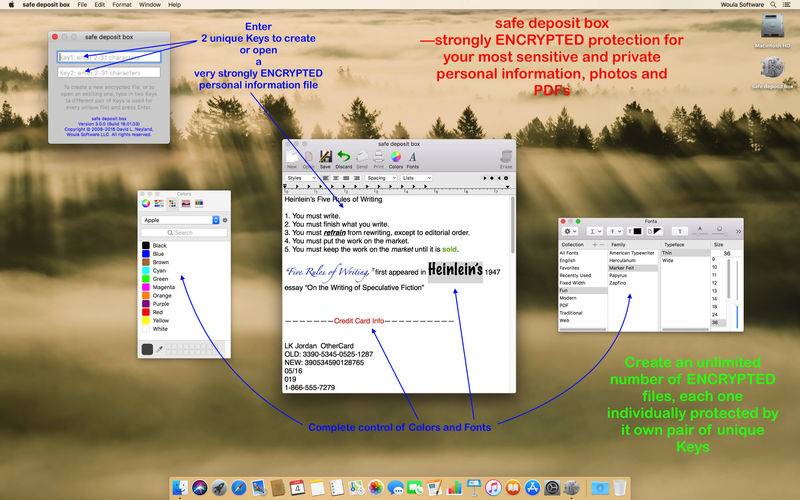The height and width of the screenshot is (500, 800).
Task: Open the strikethrough dropdown in Fonts window
Action: 615,231
